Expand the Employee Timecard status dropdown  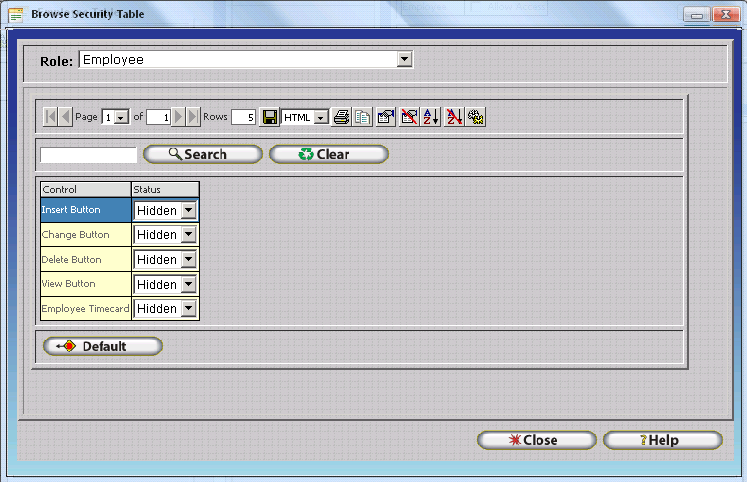[x=188, y=309]
